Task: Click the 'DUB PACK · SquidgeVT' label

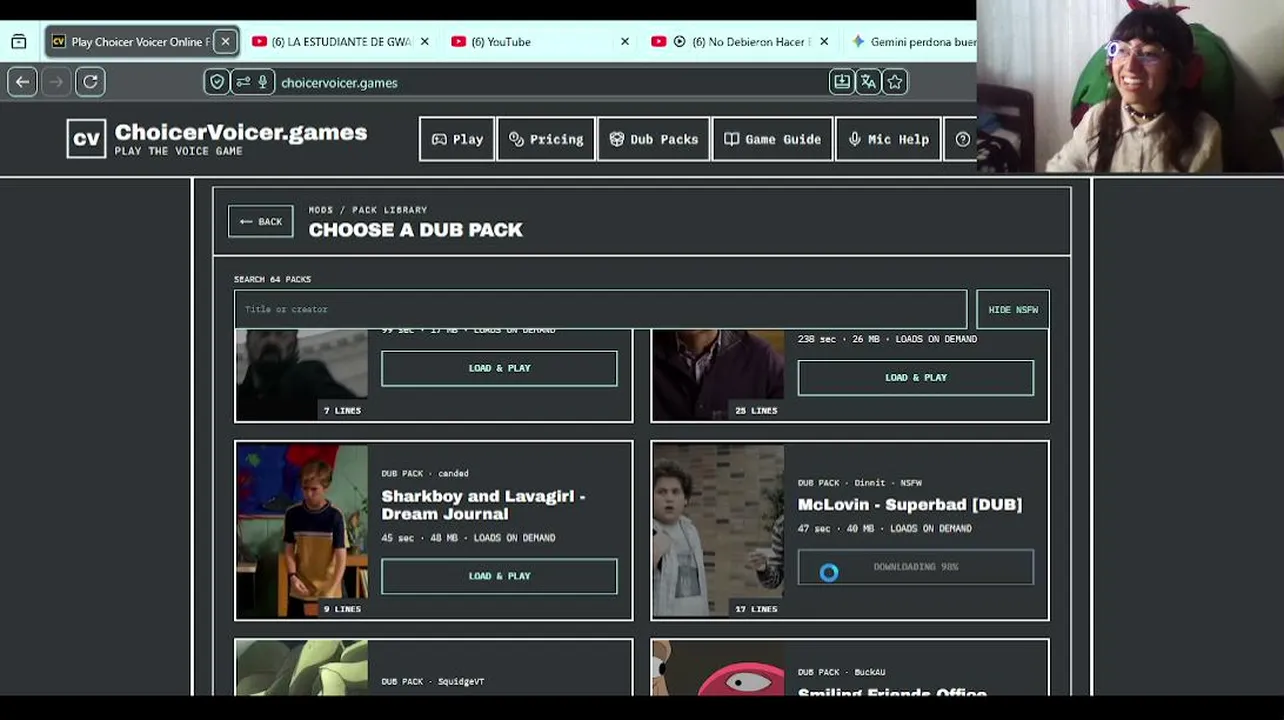Action: coord(432,682)
